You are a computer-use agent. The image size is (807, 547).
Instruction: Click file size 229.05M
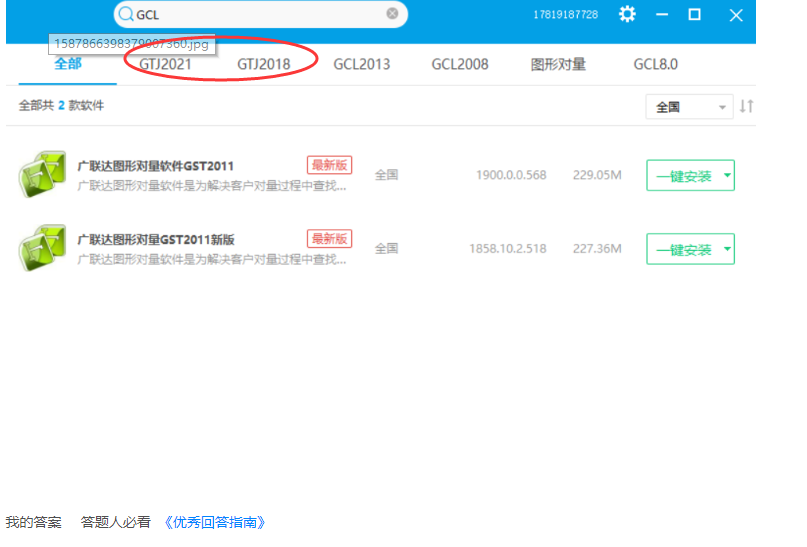tap(597, 175)
